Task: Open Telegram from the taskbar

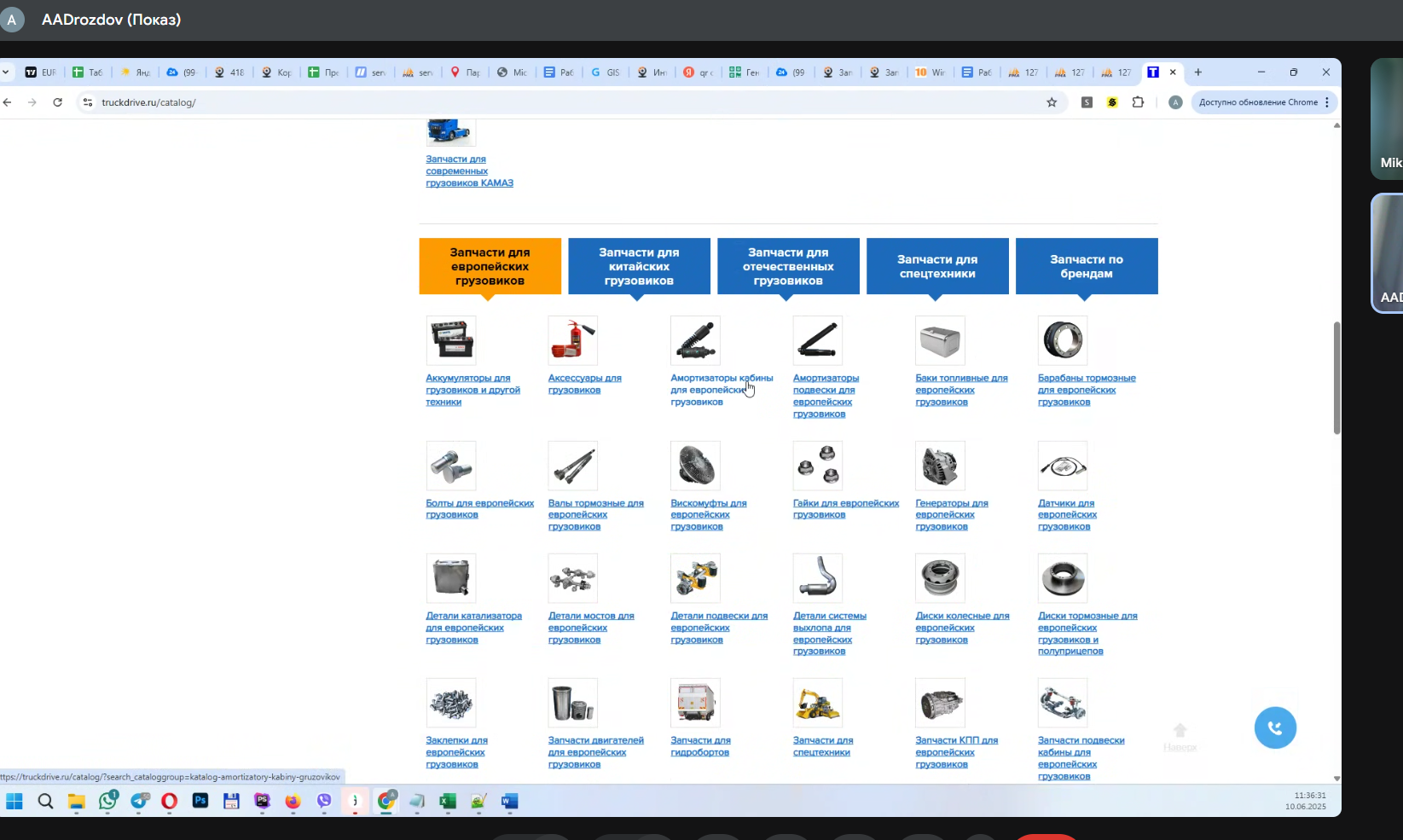Action: [x=139, y=801]
